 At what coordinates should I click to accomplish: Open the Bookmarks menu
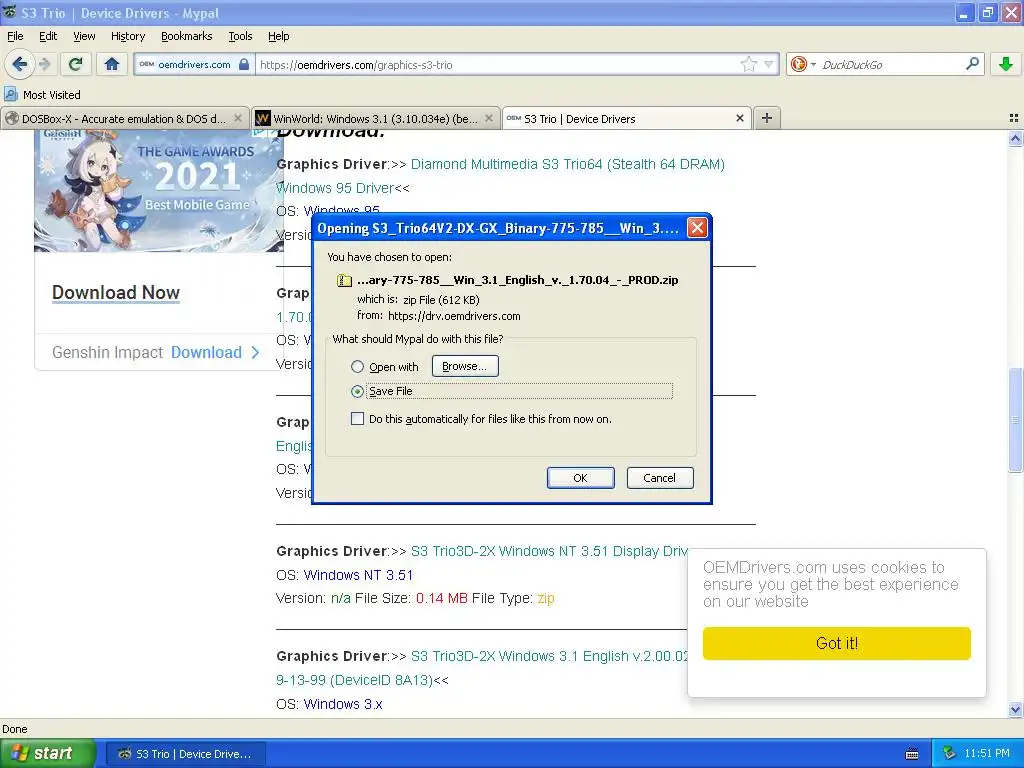coord(186,36)
